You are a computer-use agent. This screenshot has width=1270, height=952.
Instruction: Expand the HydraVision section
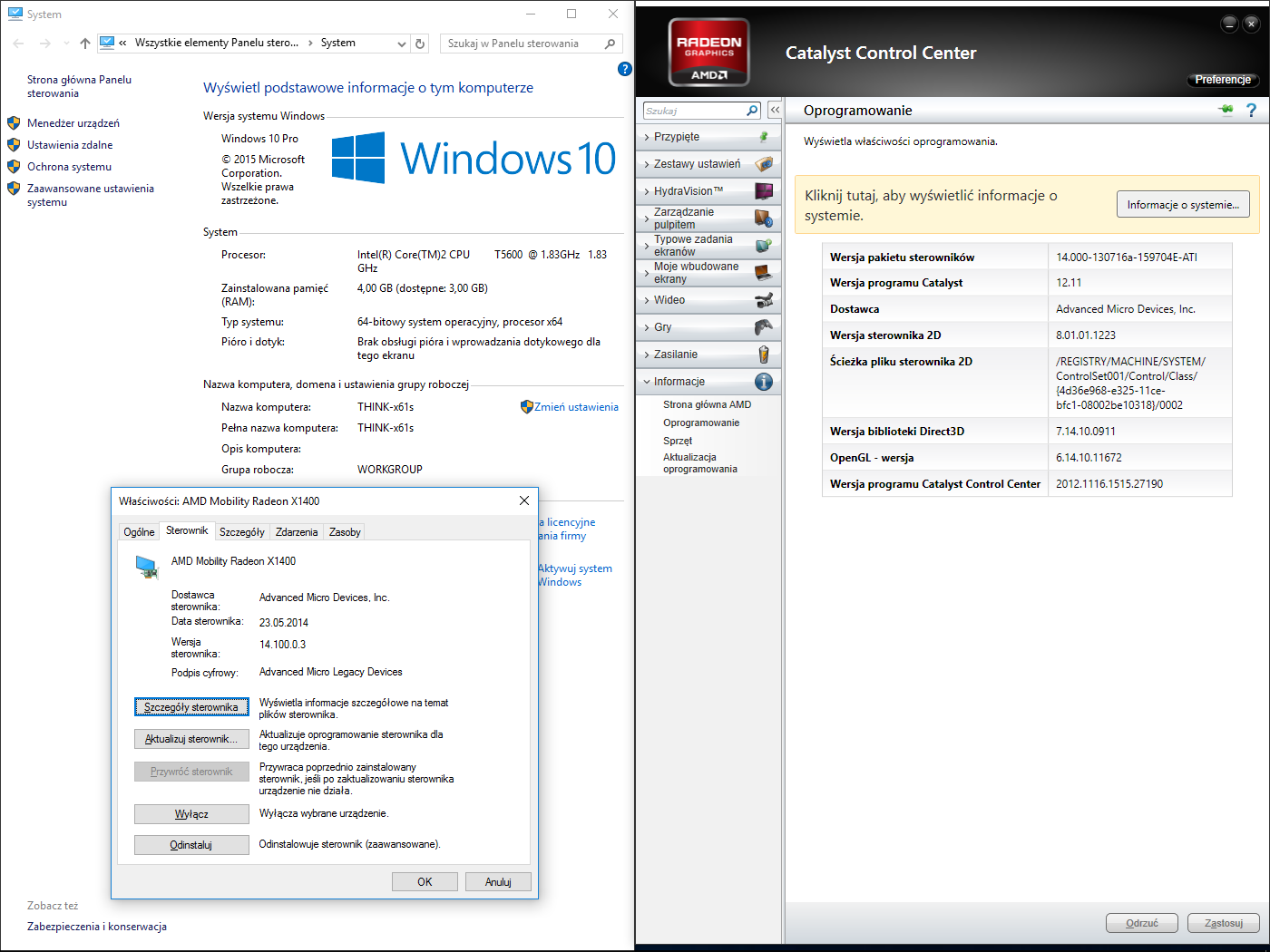[689, 191]
